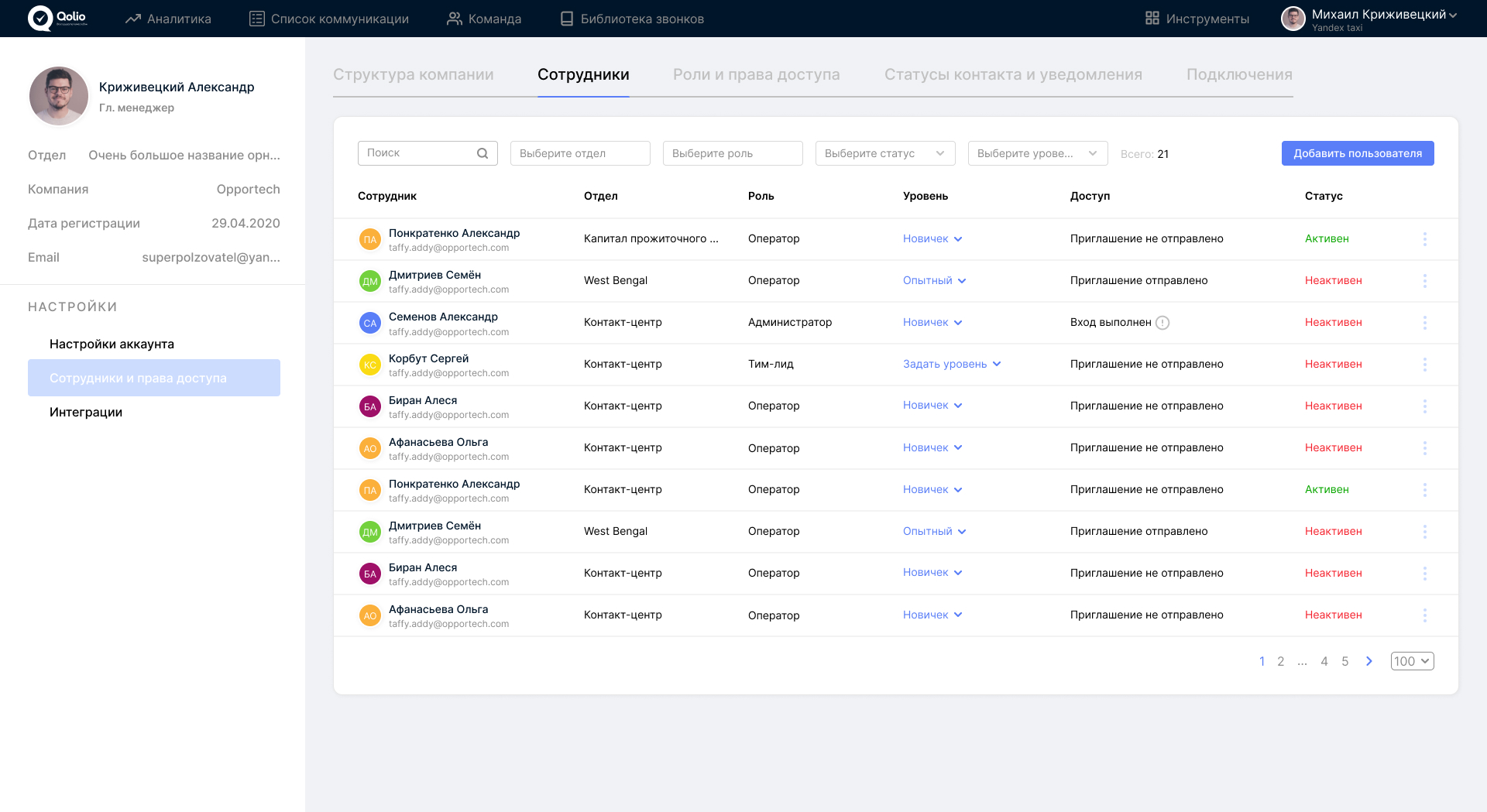The width and height of the screenshot is (1487, 812).
Task: Click the info icon next to Вход выполнен
Action: [x=1162, y=323]
